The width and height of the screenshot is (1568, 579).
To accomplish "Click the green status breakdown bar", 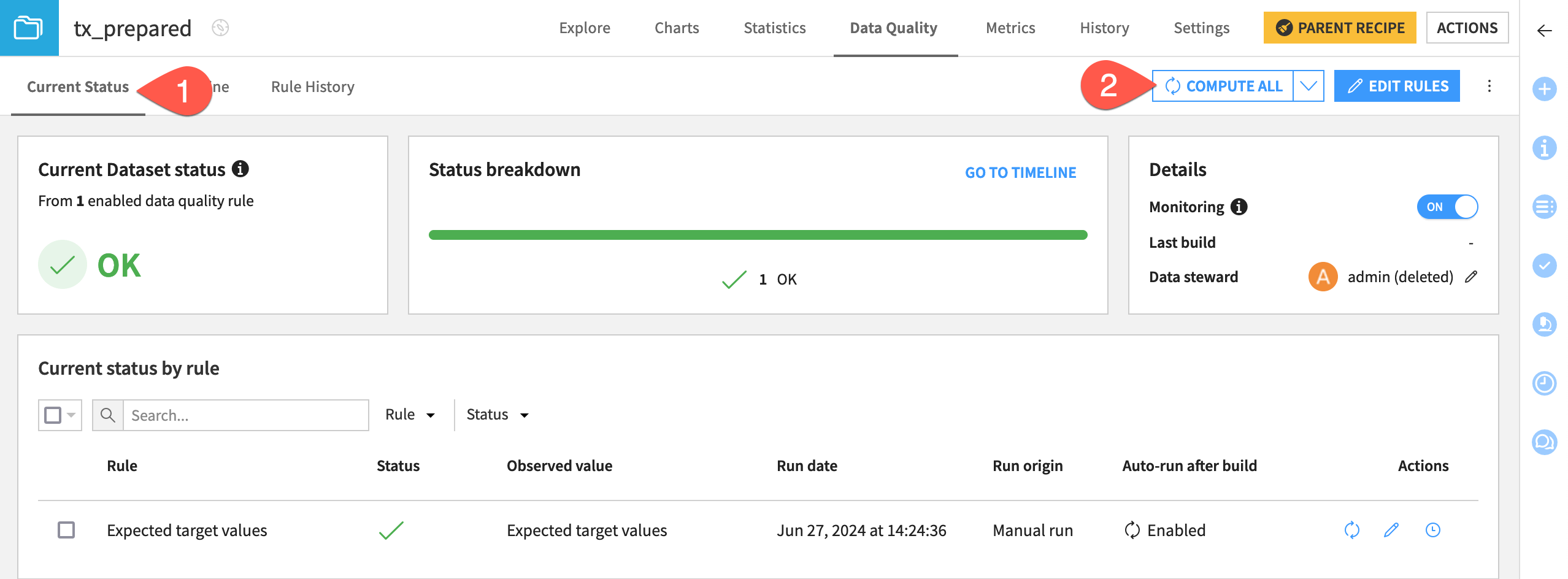I will [x=758, y=235].
